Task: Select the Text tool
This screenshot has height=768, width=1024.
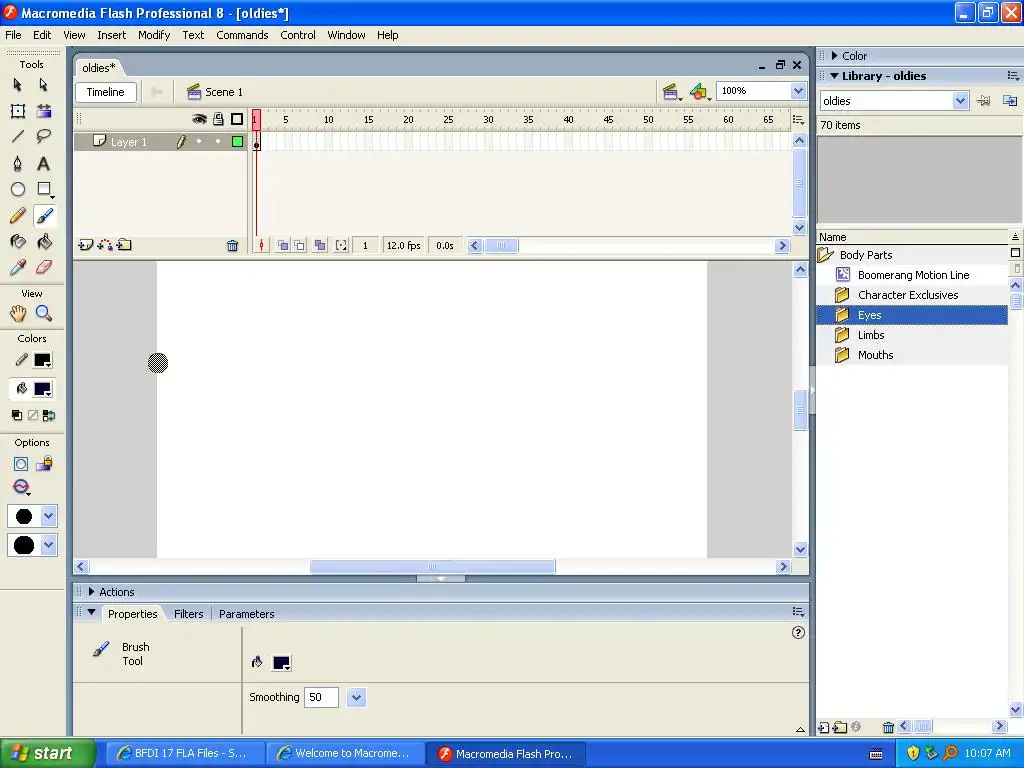Action: pyautogui.click(x=44, y=163)
